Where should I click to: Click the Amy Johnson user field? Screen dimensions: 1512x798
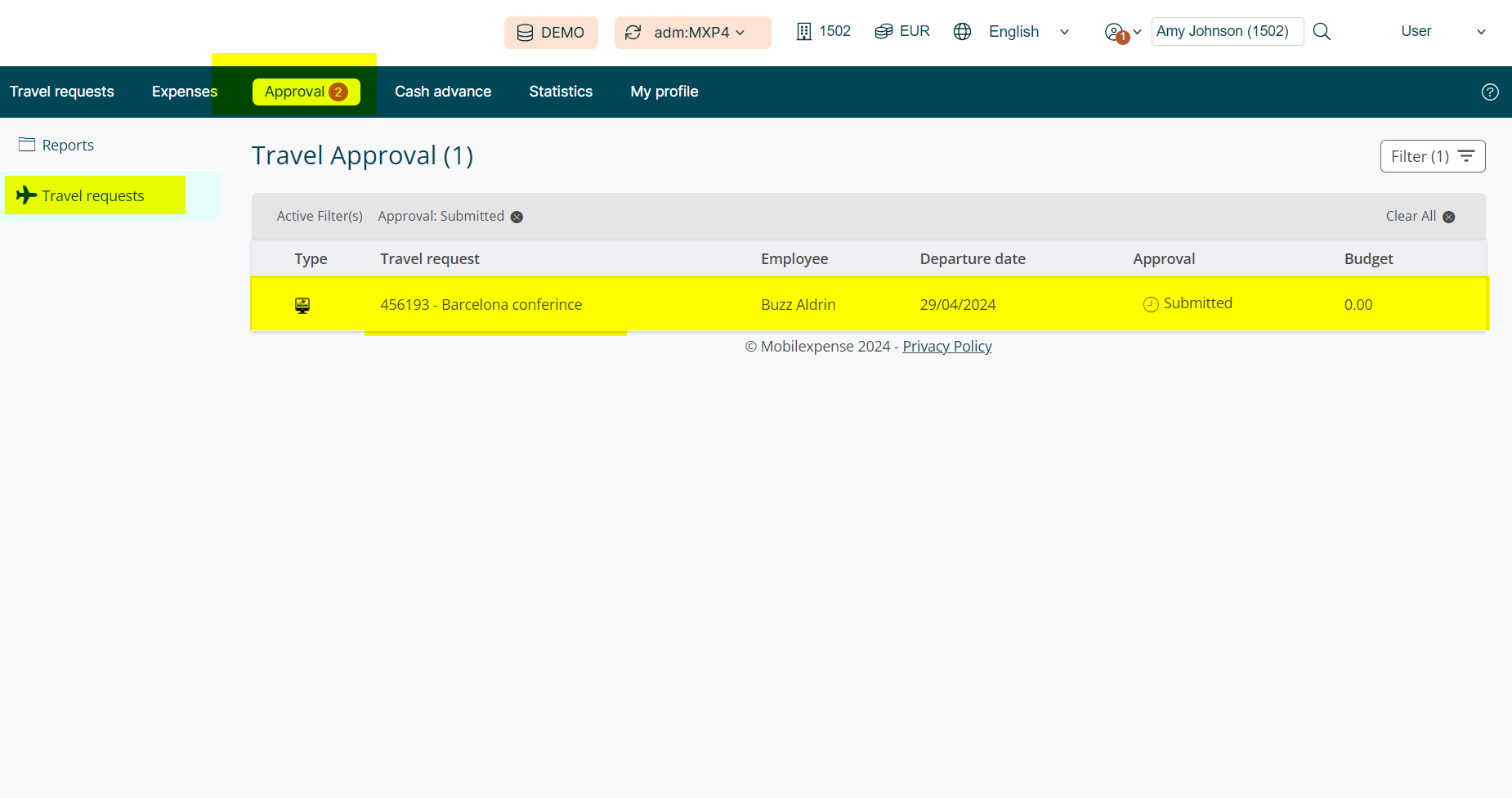(x=1226, y=32)
